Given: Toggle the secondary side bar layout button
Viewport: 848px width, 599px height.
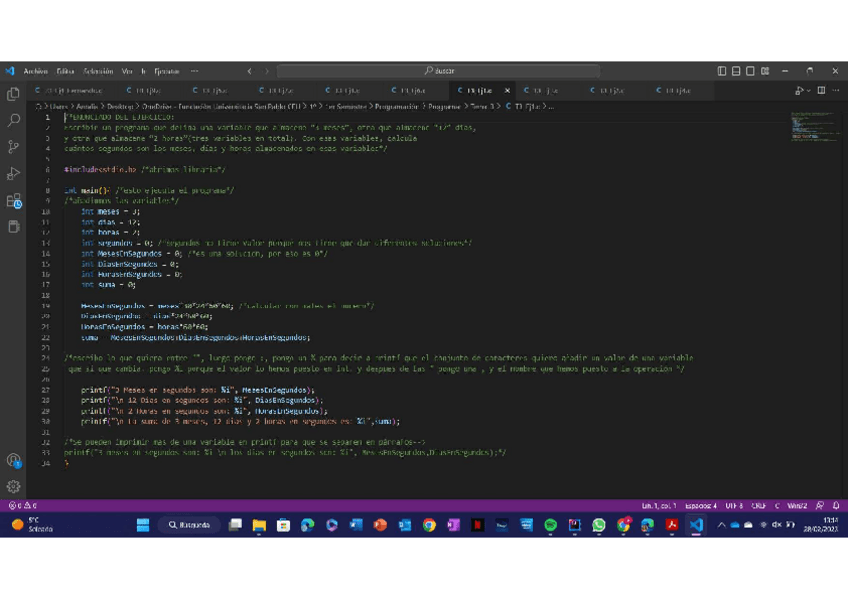Looking at the screenshot, I should (750, 71).
